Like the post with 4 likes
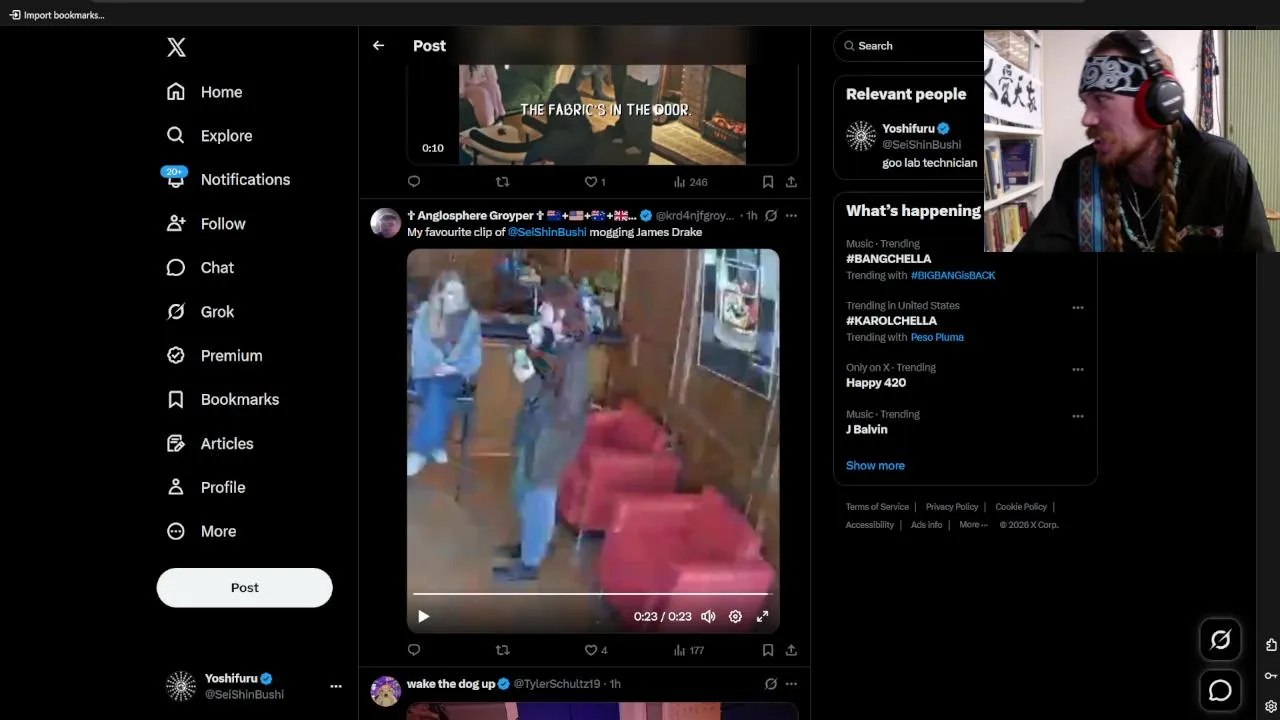The width and height of the screenshot is (1280, 720). [x=596, y=650]
